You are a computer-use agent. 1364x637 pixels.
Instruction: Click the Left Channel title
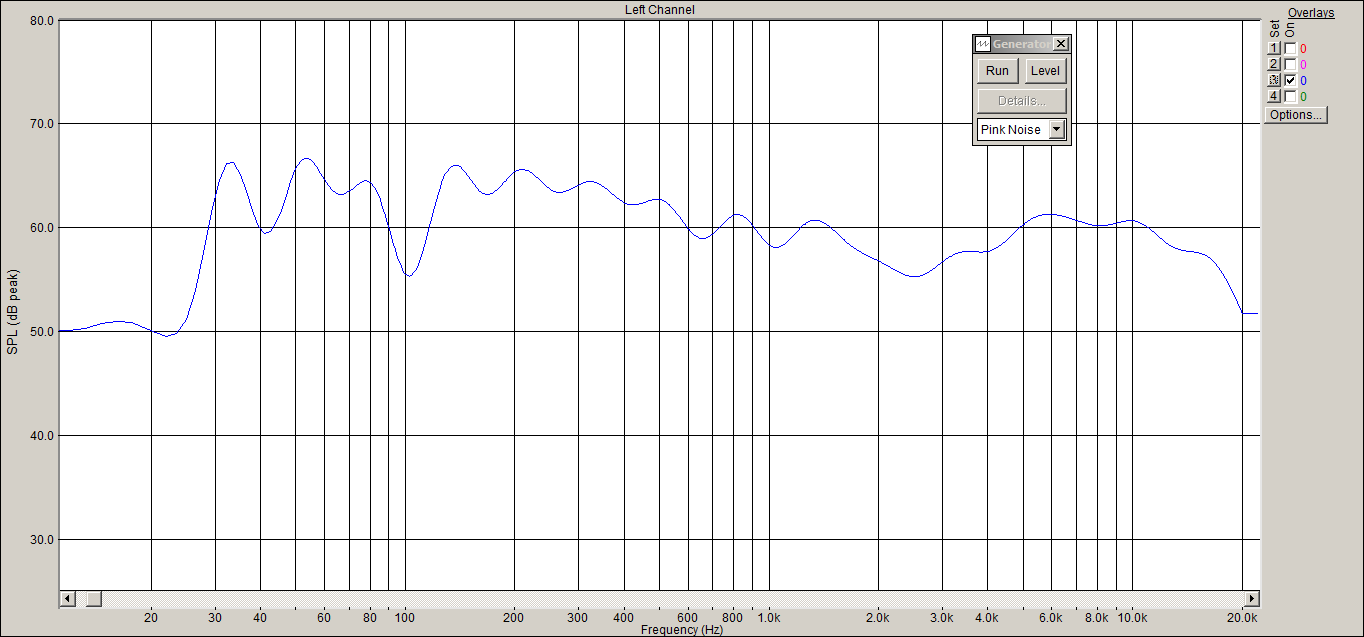[659, 10]
